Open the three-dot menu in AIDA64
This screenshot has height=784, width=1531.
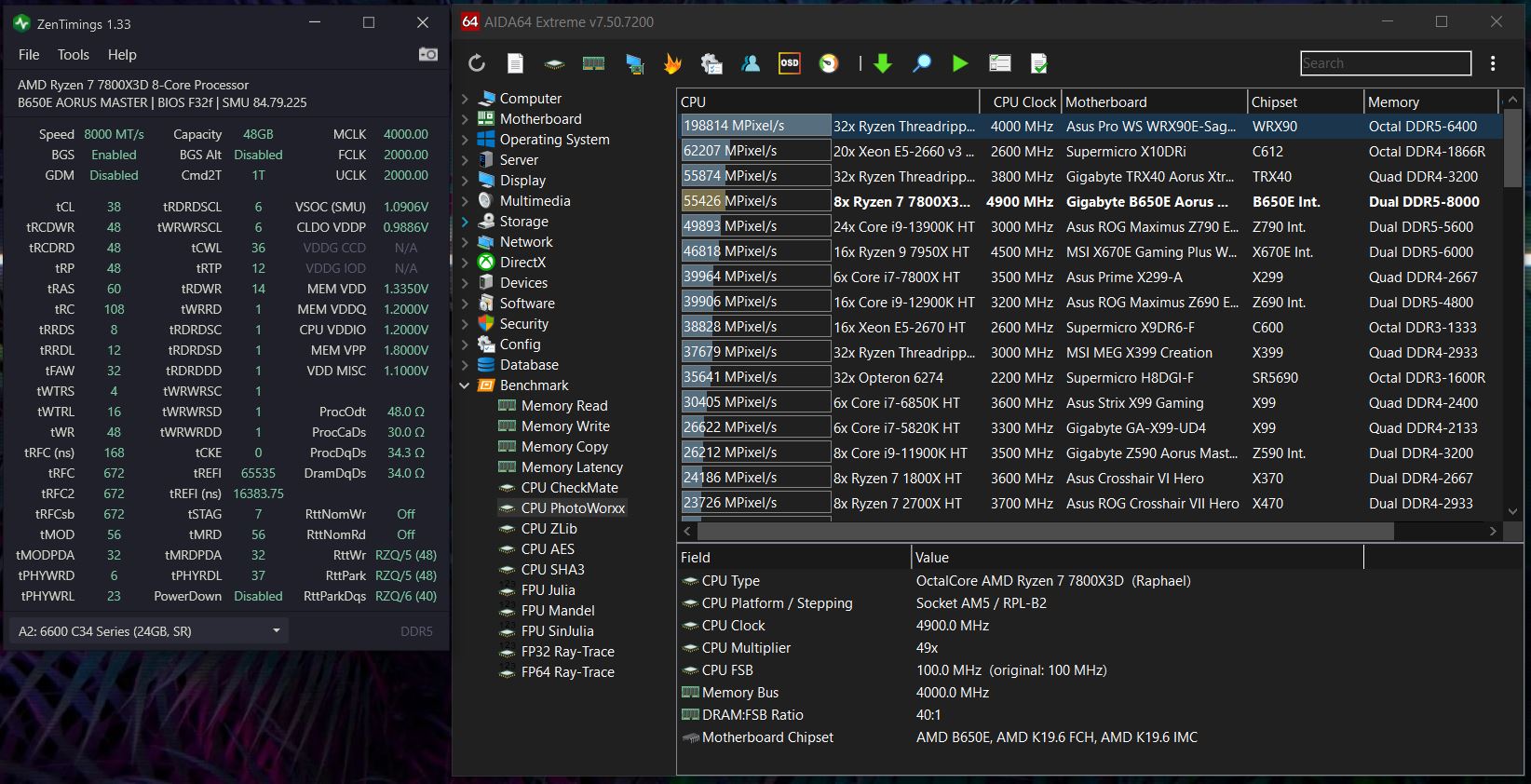(1493, 63)
